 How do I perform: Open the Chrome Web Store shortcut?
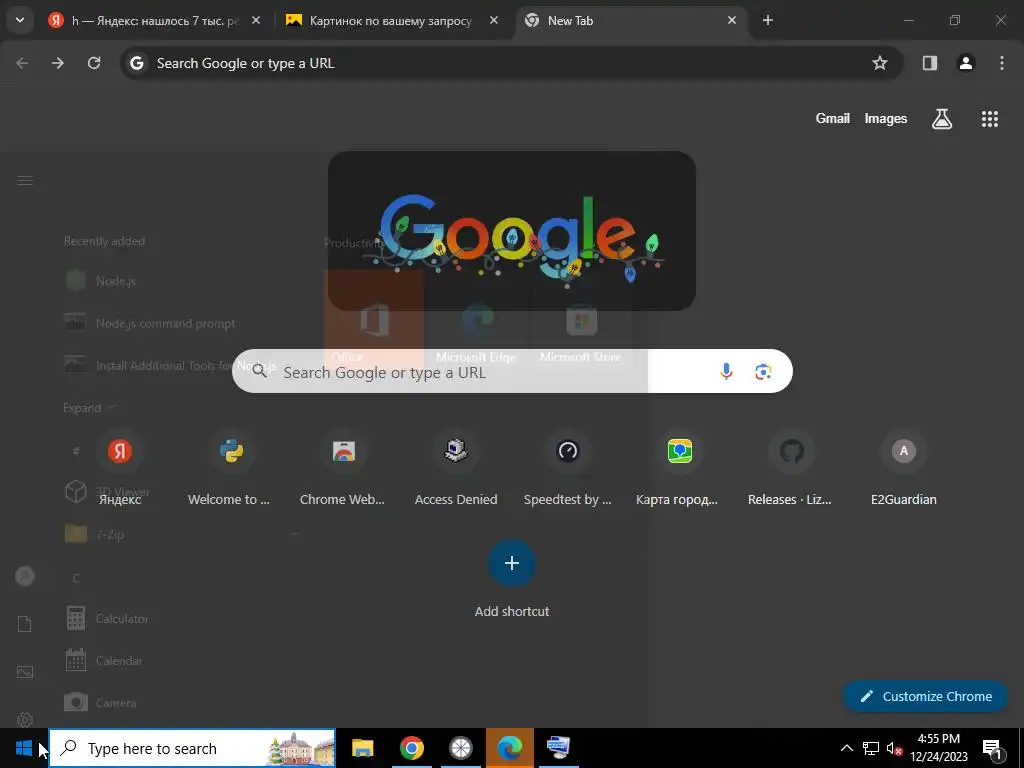pyautogui.click(x=343, y=467)
